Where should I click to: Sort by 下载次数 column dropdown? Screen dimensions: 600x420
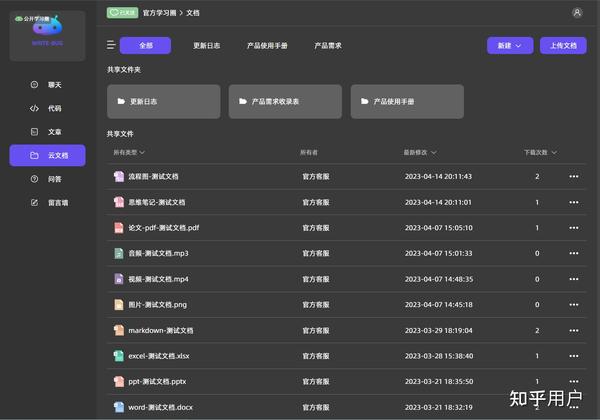pyautogui.click(x=540, y=152)
